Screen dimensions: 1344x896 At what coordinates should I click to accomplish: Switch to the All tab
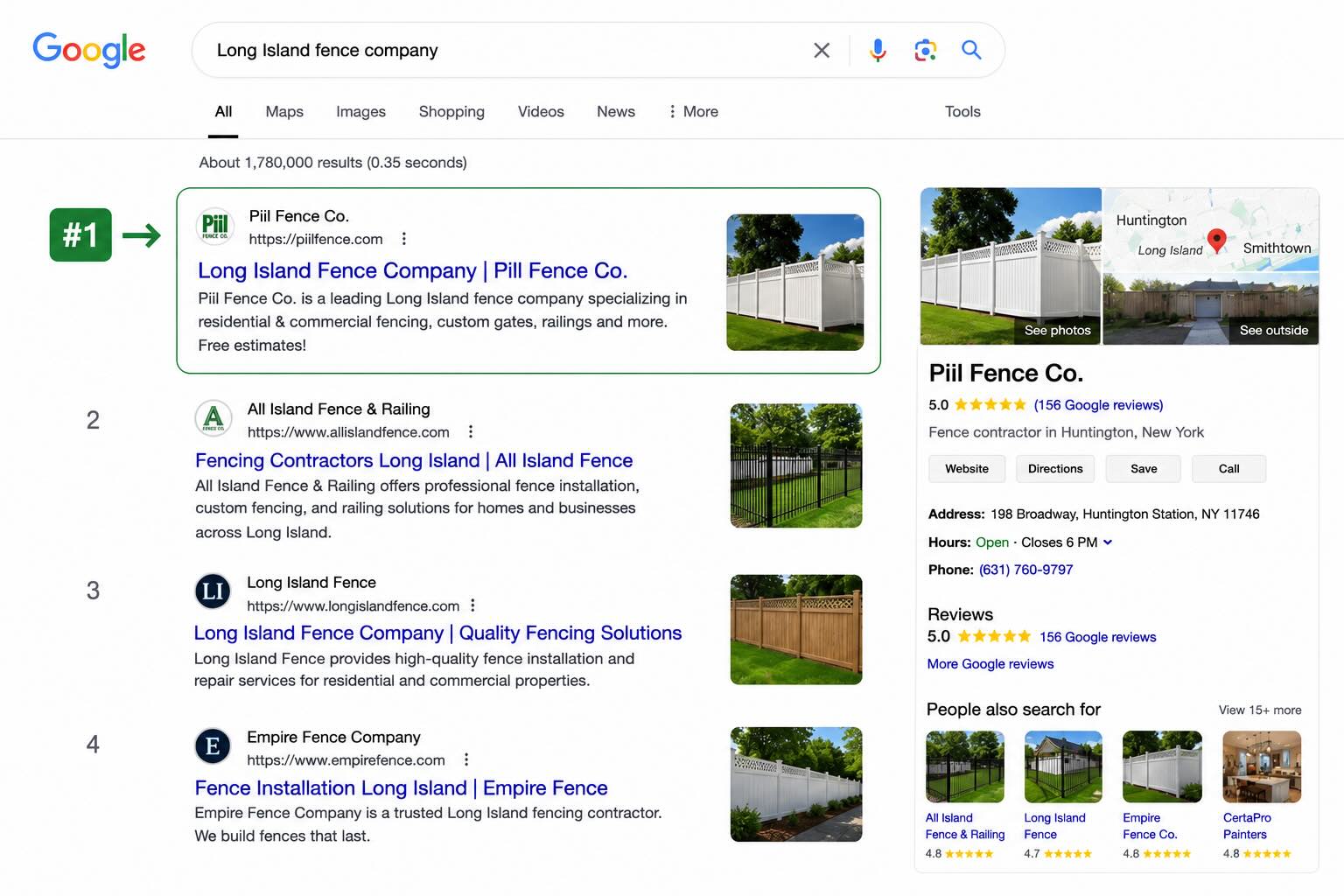click(x=223, y=112)
